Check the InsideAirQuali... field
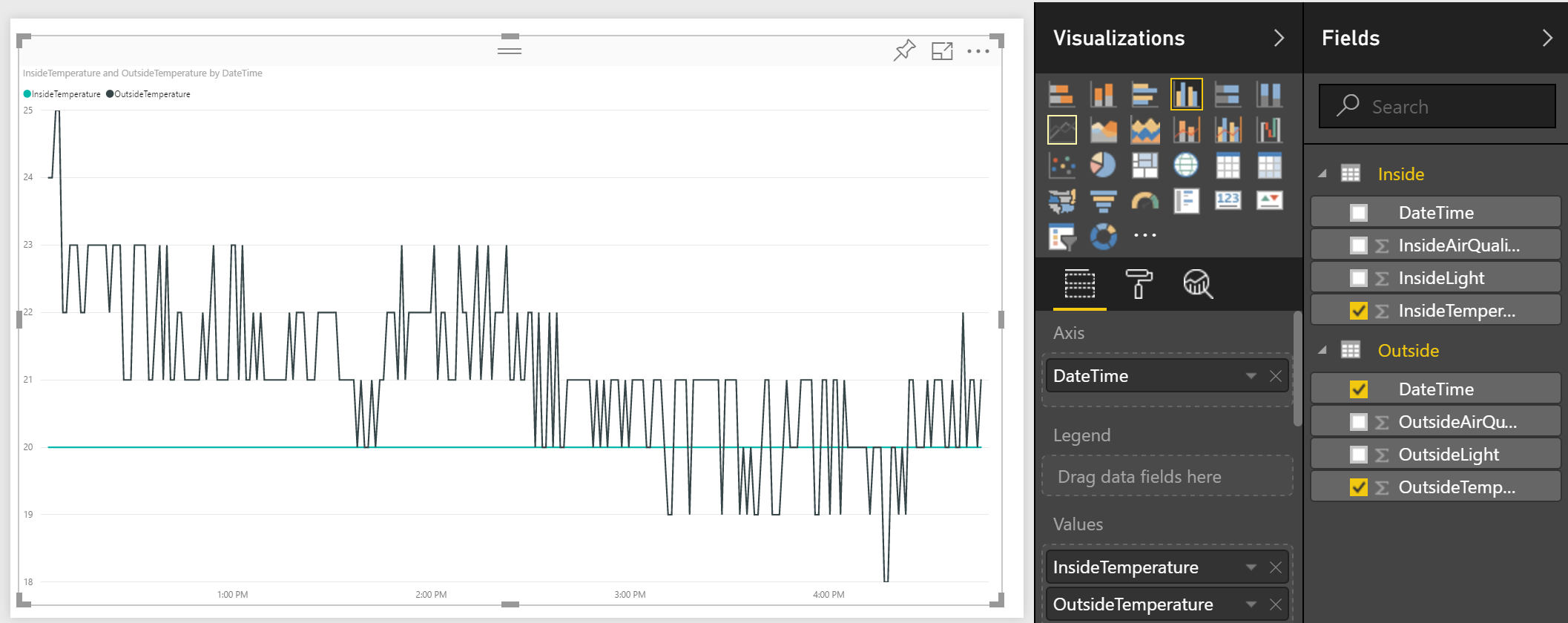Image resolution: width=1568 pixels, height=623 pixels. pyautogui.click(x=1359, y=245)
